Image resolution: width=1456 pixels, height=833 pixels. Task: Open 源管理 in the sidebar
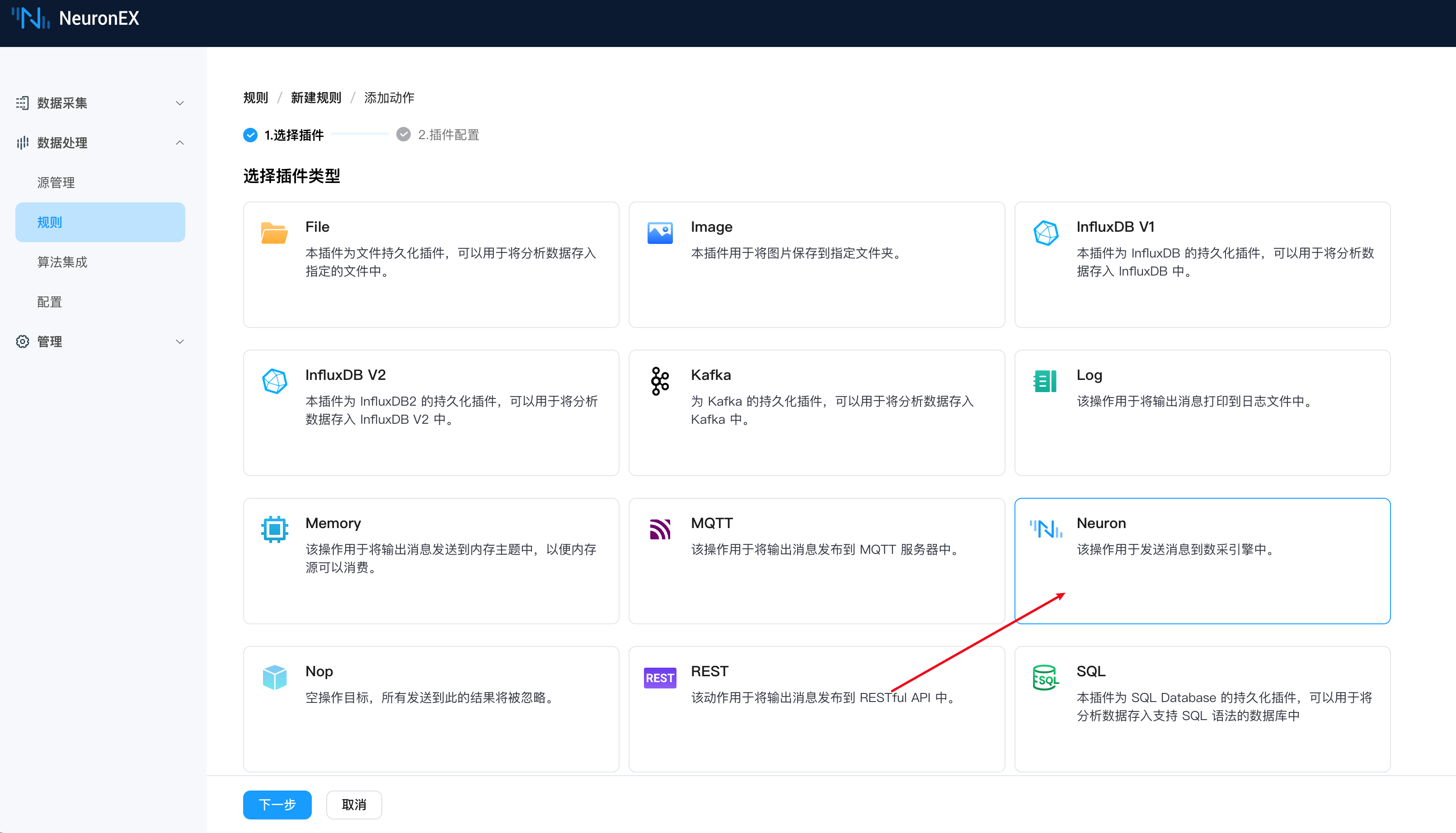56,183
